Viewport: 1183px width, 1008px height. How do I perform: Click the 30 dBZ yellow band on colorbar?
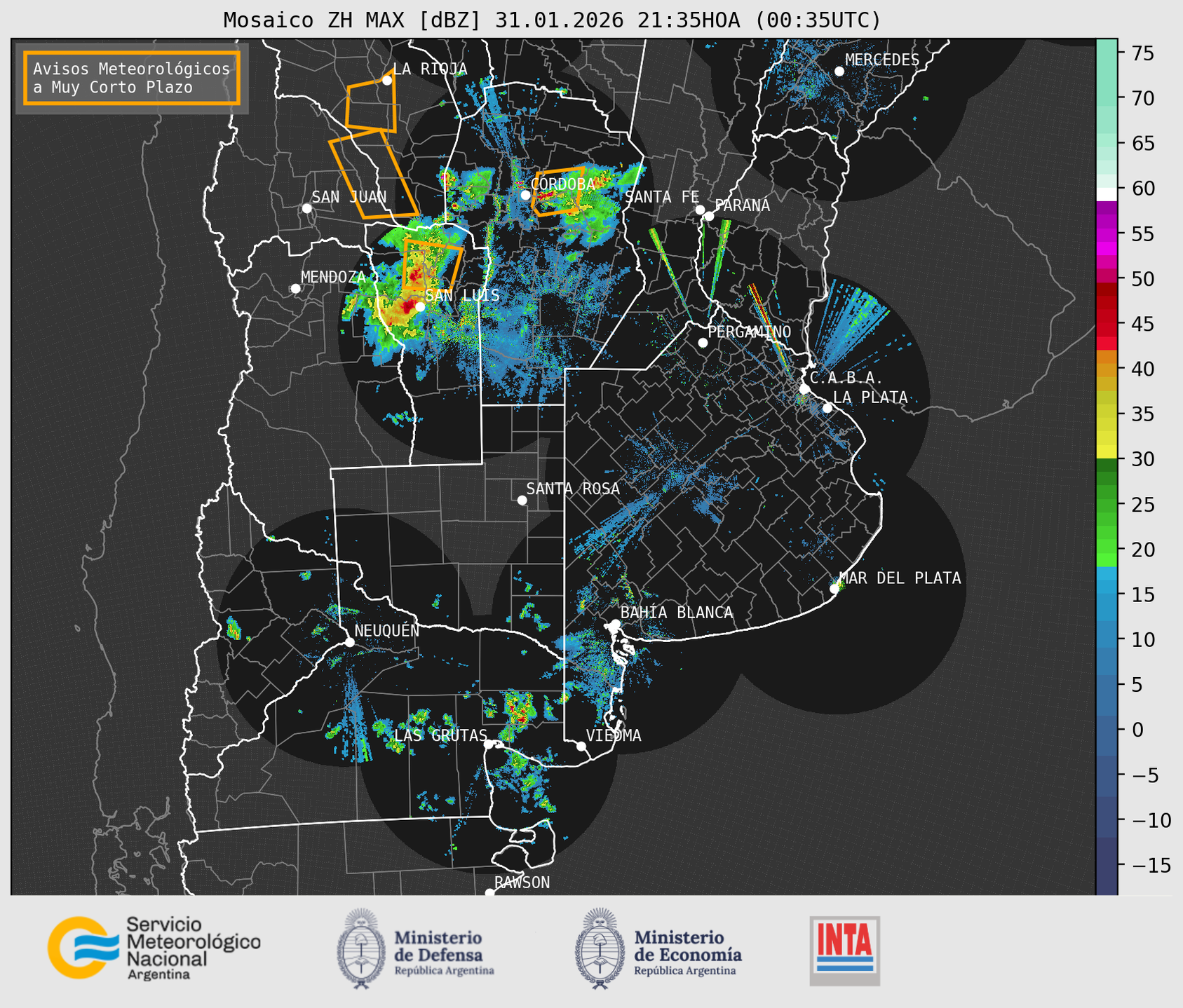[1106, 452]
